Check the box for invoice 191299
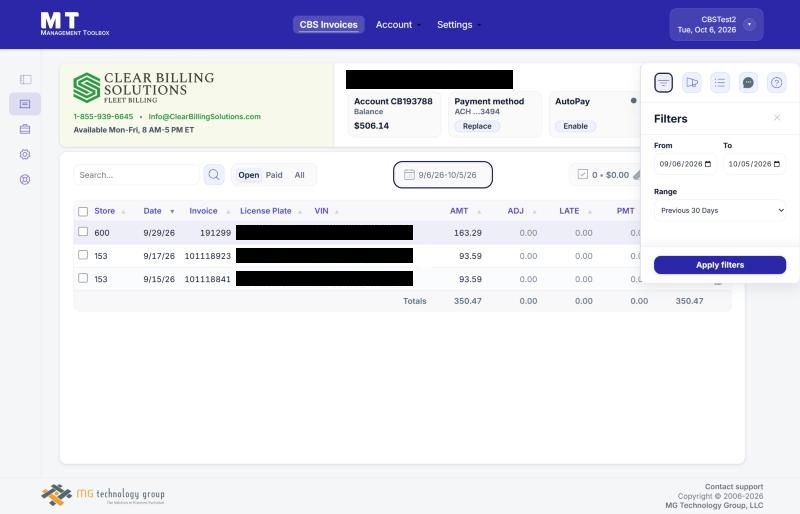 83,232
